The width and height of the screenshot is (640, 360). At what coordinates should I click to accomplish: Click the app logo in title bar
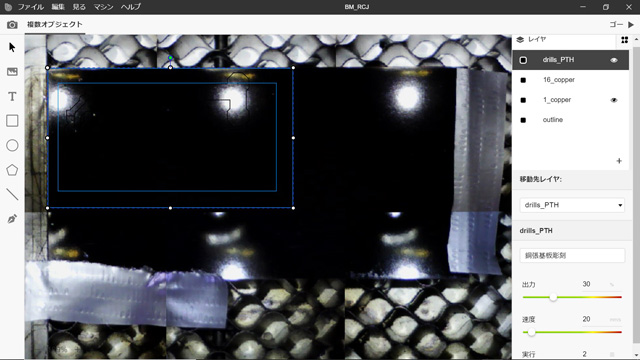click(8, 7)
